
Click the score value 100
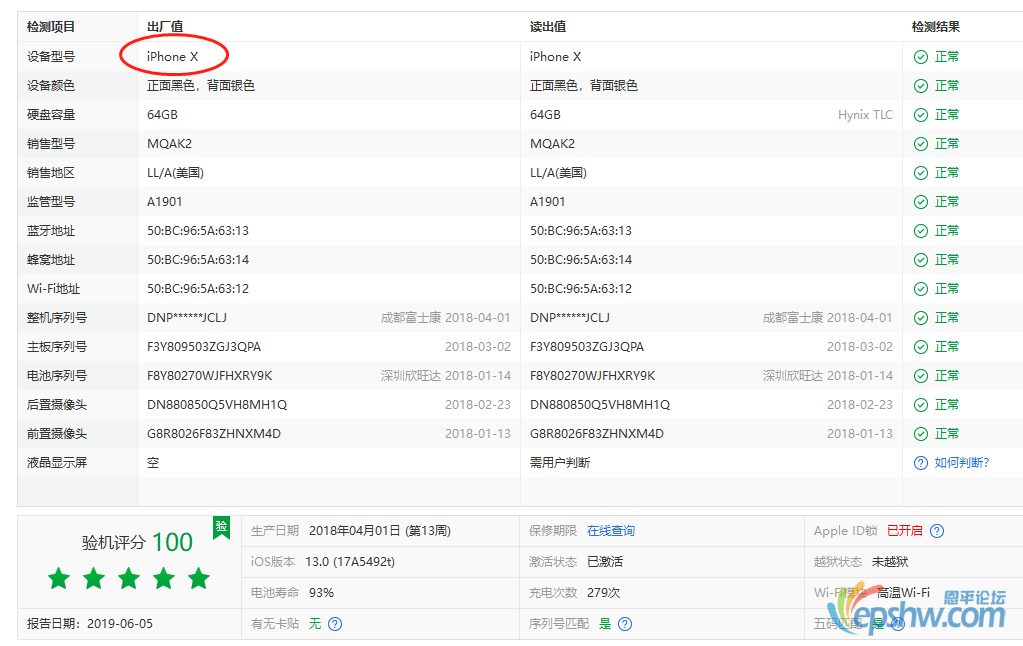point(172,542)
